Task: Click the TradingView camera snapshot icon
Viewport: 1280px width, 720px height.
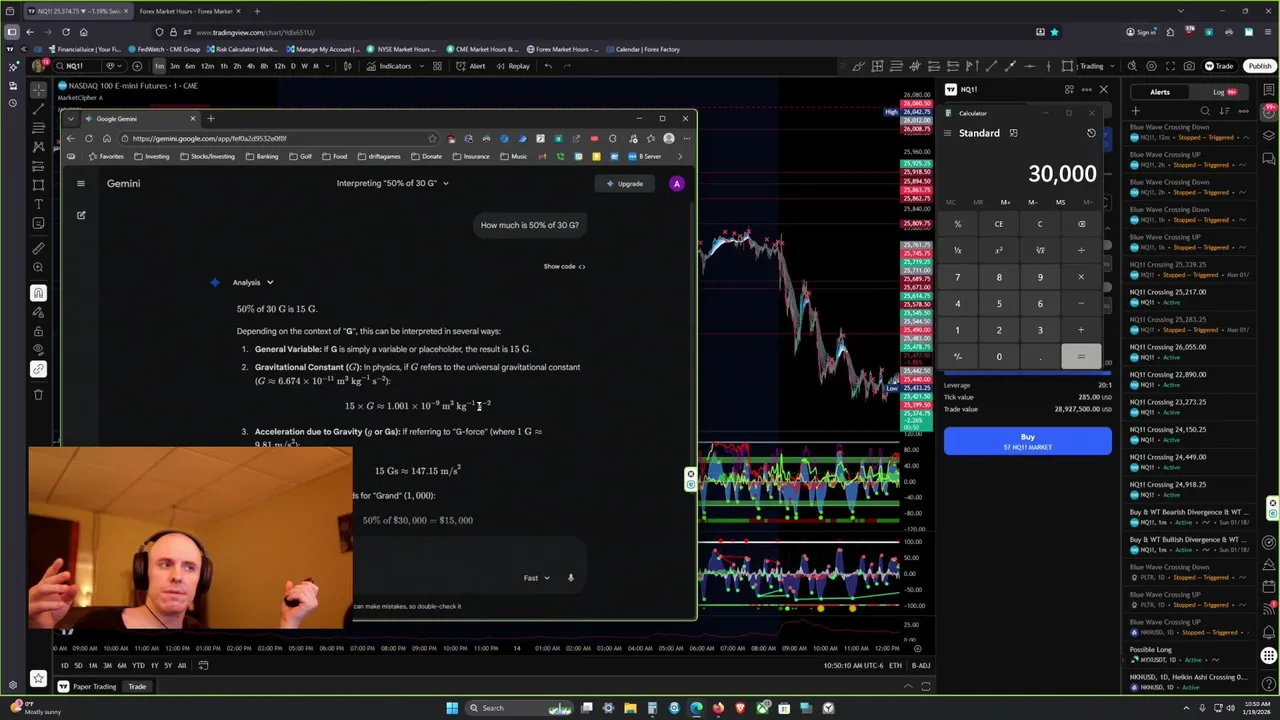Action: tap(1189, 66)
